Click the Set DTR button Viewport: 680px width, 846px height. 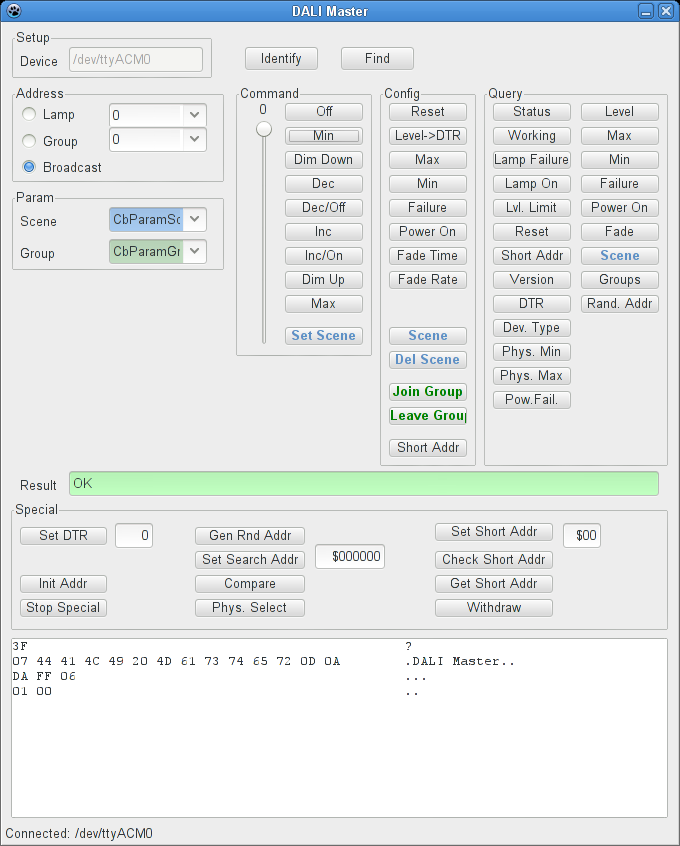pyautogui.click(x=63, y=536)
